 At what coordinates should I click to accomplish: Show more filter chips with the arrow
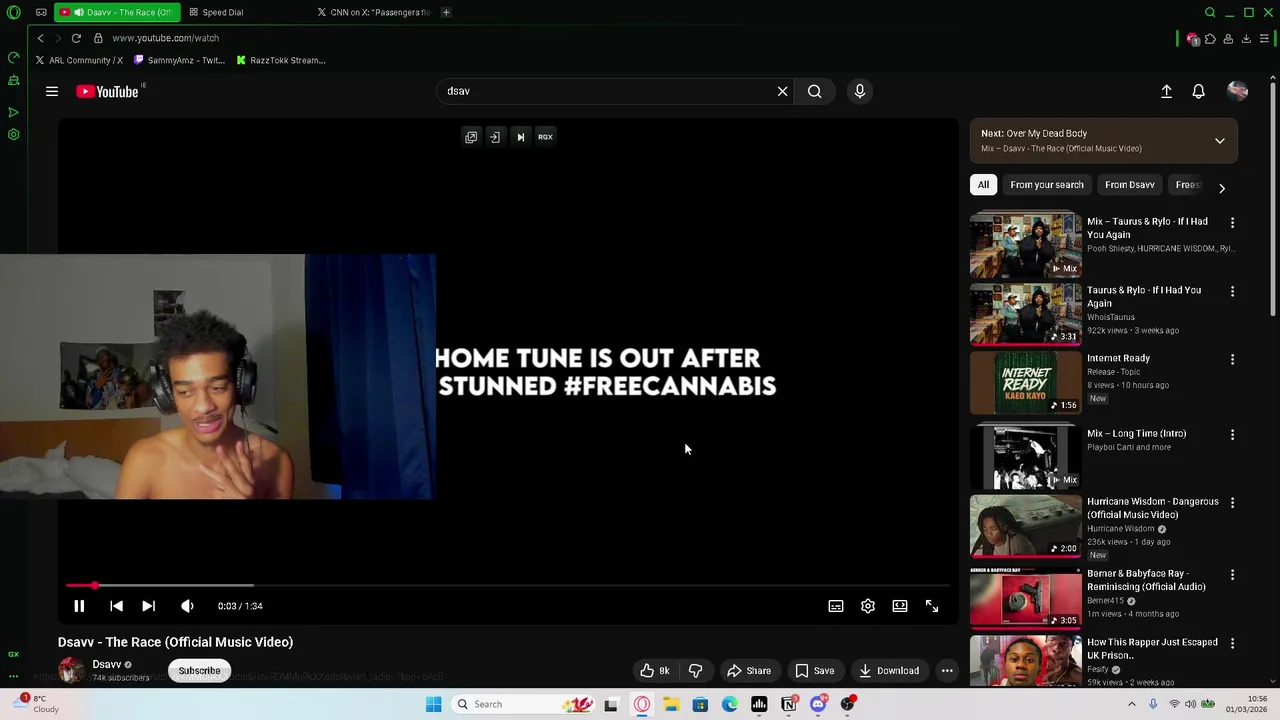point(1221,187)
